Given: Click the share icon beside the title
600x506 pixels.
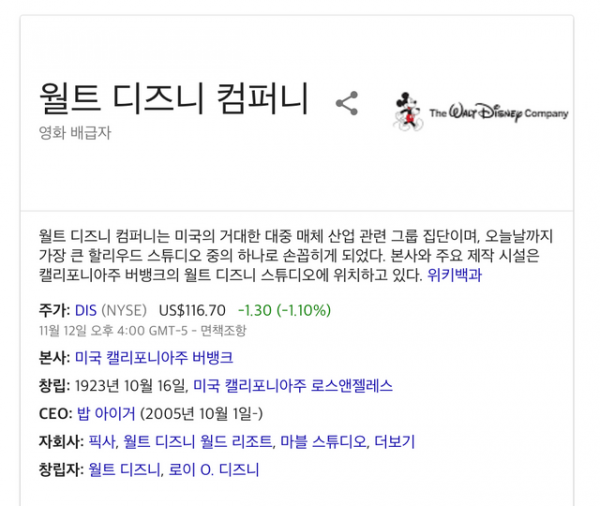Looking at the screenshot, I should 347,103.
